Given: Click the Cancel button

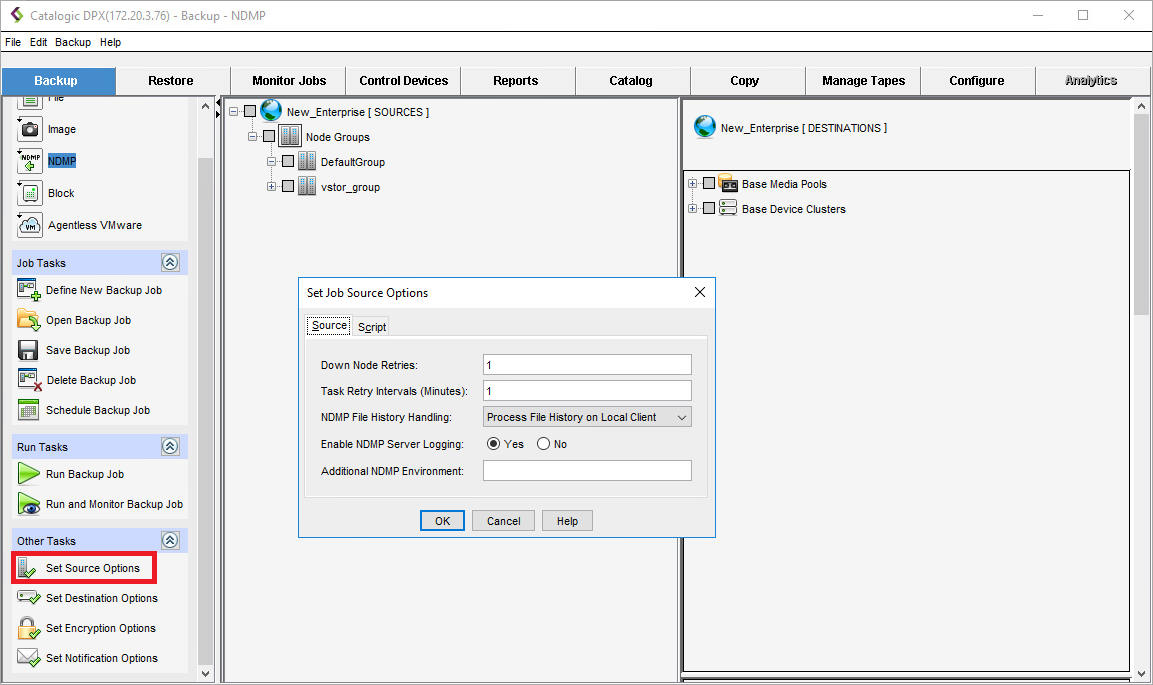Looking at the screenshot, I should (x=503, y=521).
